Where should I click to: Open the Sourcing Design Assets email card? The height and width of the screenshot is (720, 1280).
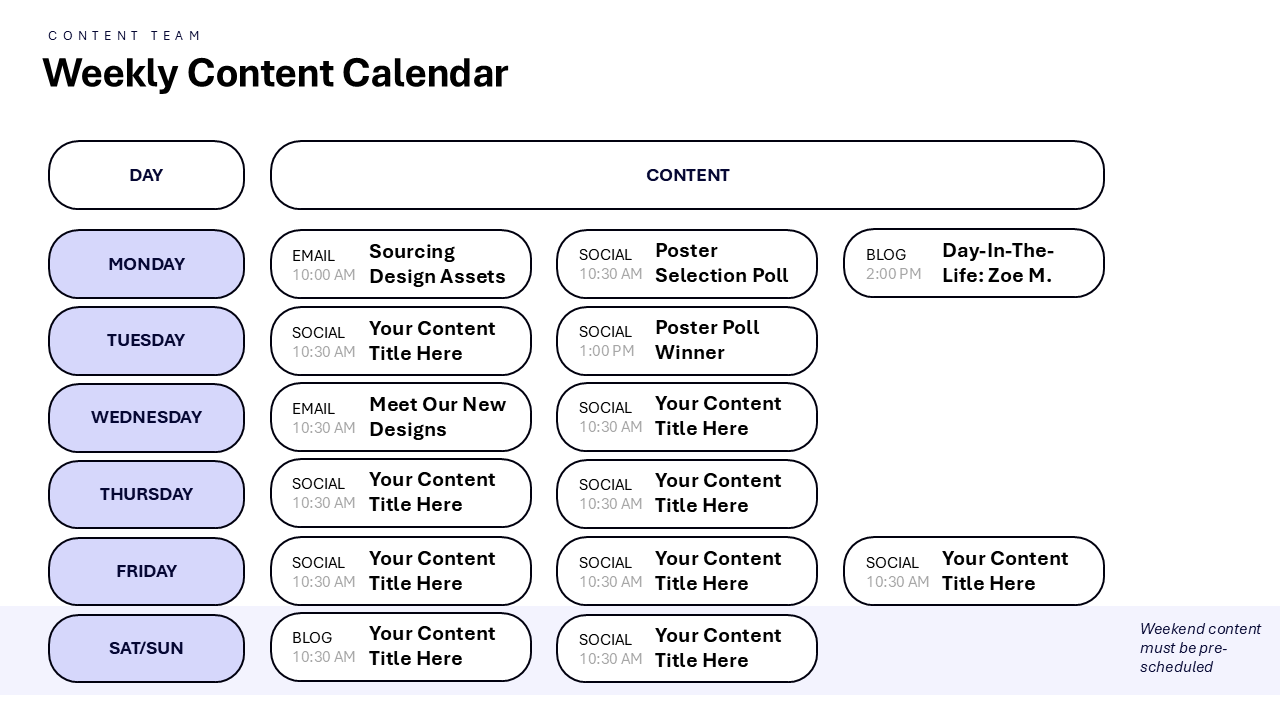click(x=400, y=264)
